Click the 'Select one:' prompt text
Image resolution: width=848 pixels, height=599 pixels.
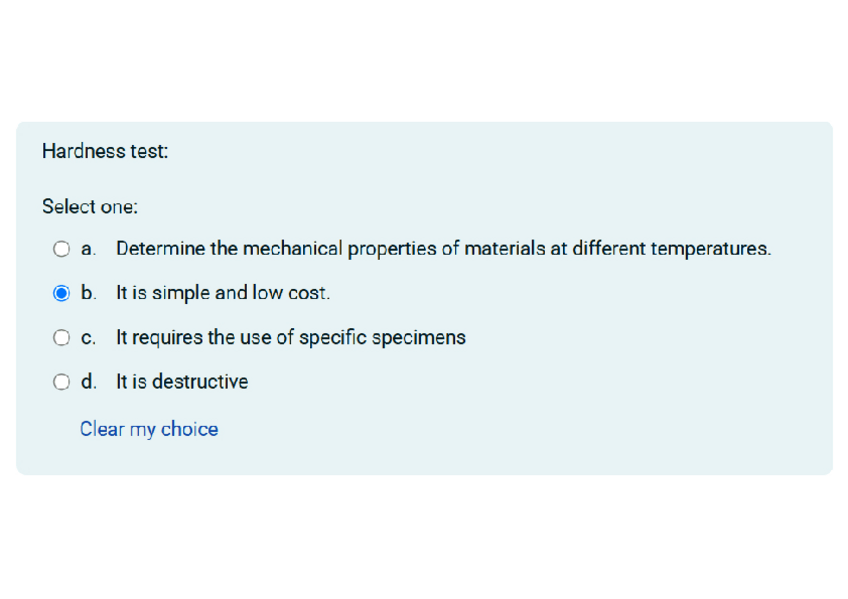[90, 207]
